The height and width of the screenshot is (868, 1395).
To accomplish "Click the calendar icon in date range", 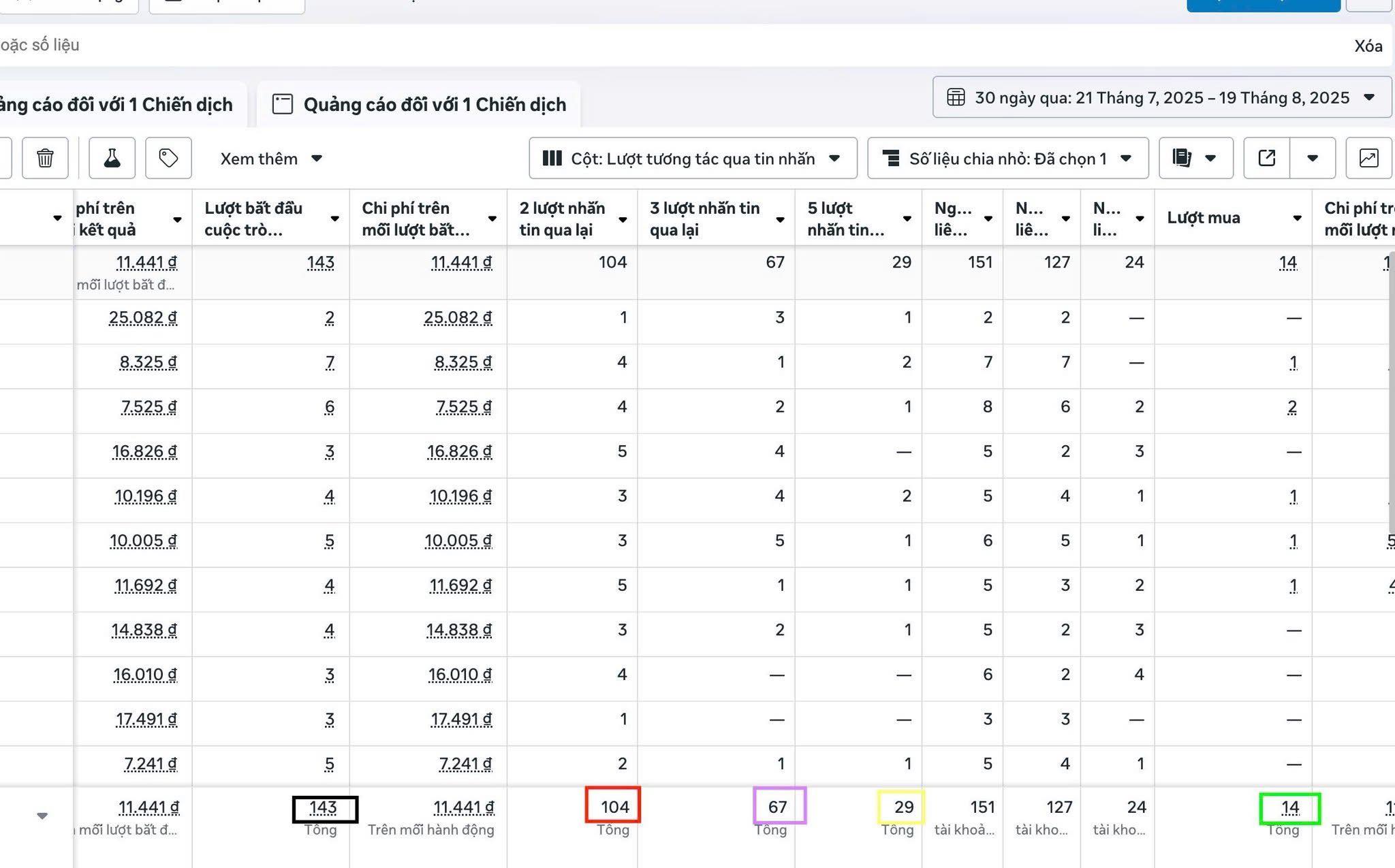I will click(x=956, y=97).
